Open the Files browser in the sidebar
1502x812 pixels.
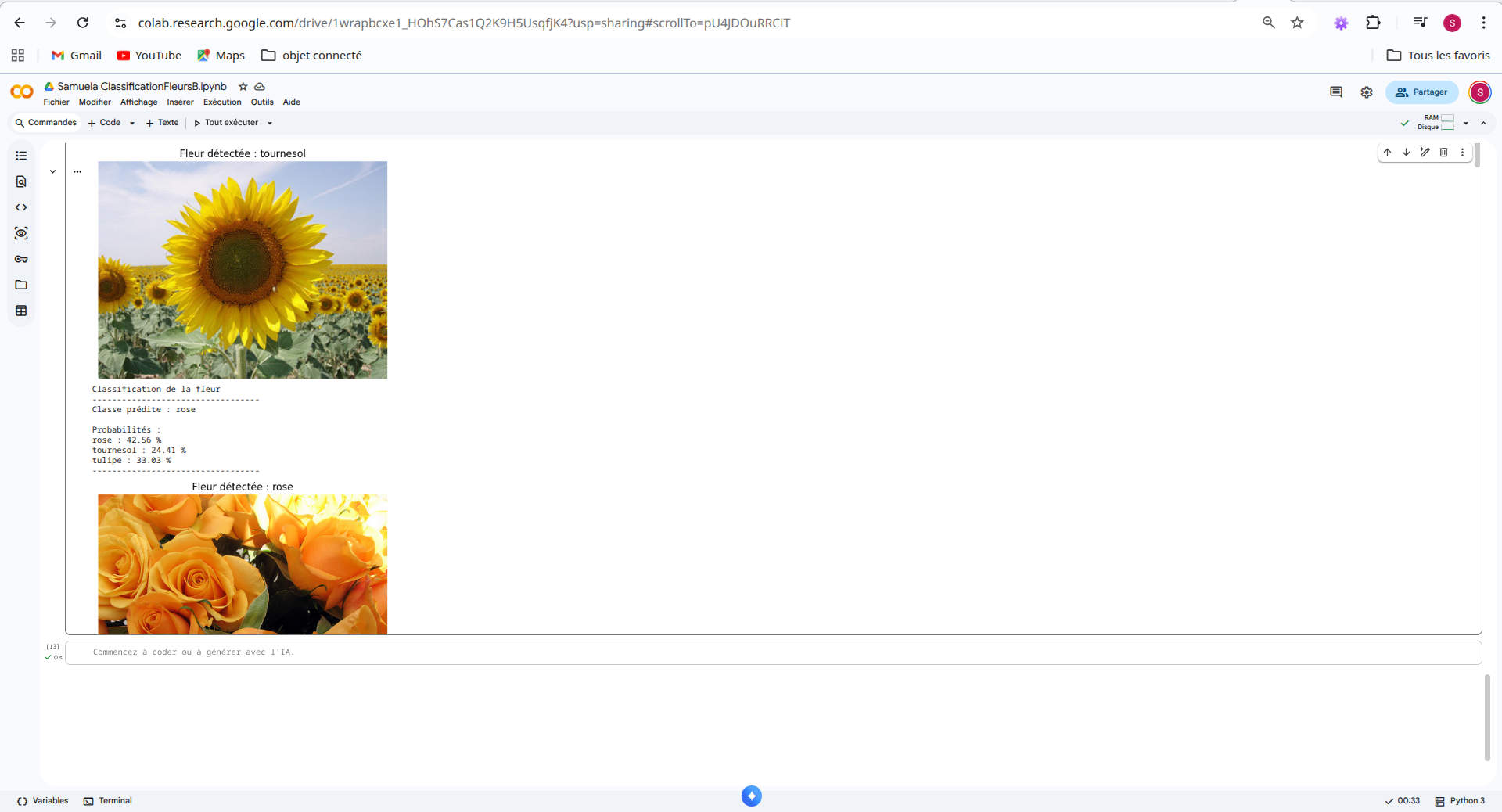click(x=21, y=285)
